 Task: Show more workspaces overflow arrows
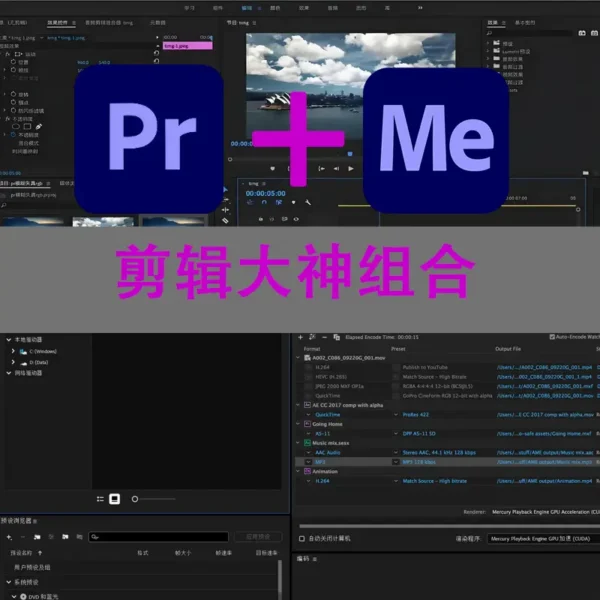[420, 8]
